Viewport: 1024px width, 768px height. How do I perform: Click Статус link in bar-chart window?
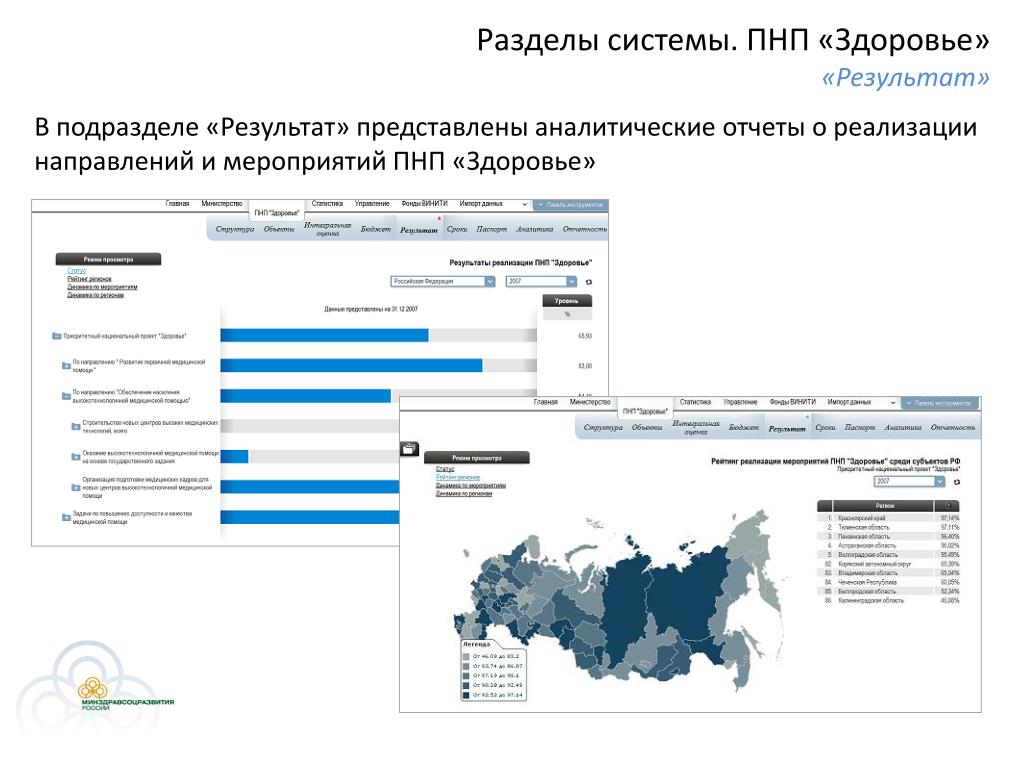76,270
